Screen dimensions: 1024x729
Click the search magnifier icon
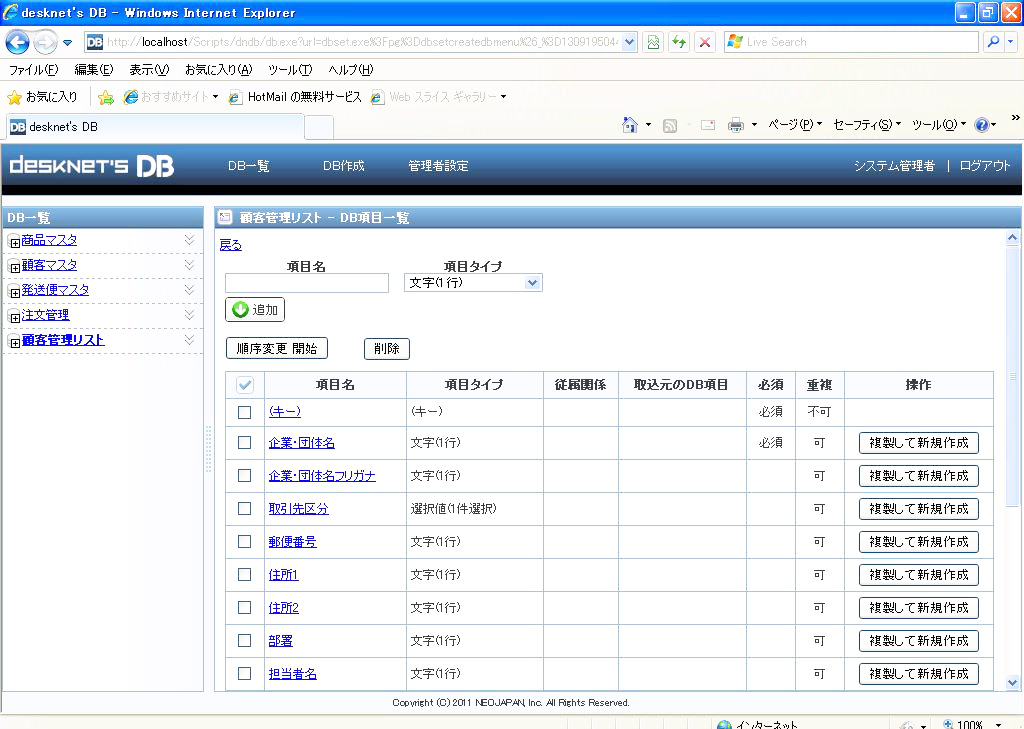993,42
